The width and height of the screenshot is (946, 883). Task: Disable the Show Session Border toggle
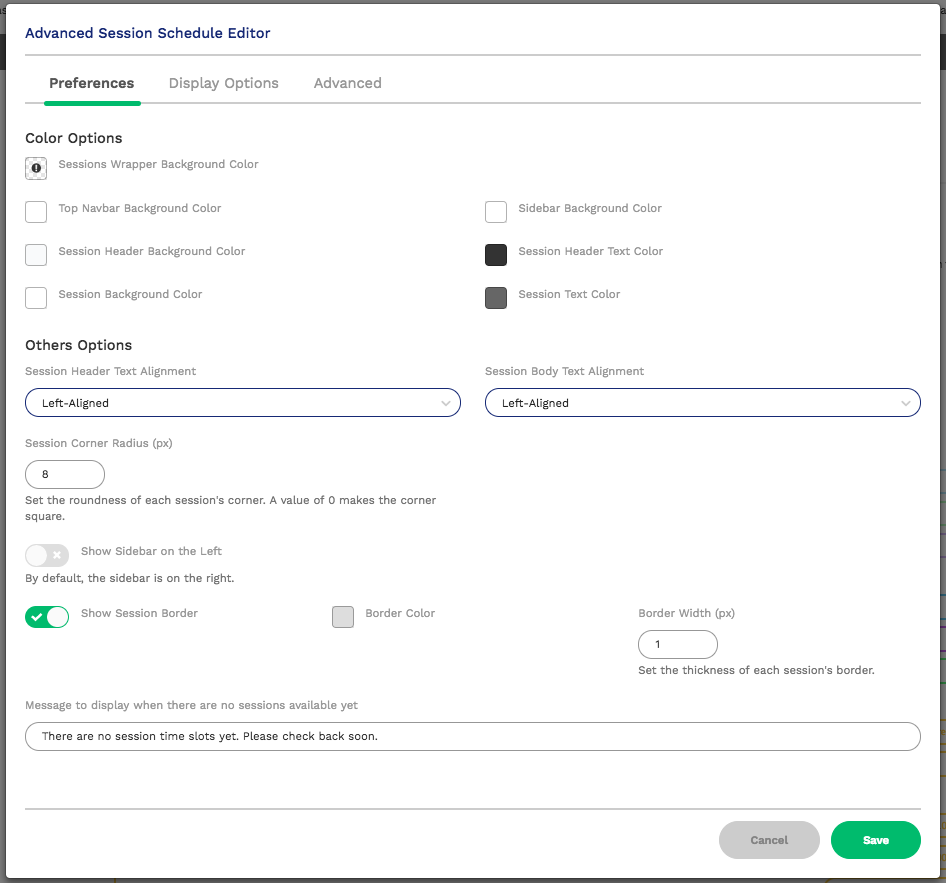[x=47, y=617]
